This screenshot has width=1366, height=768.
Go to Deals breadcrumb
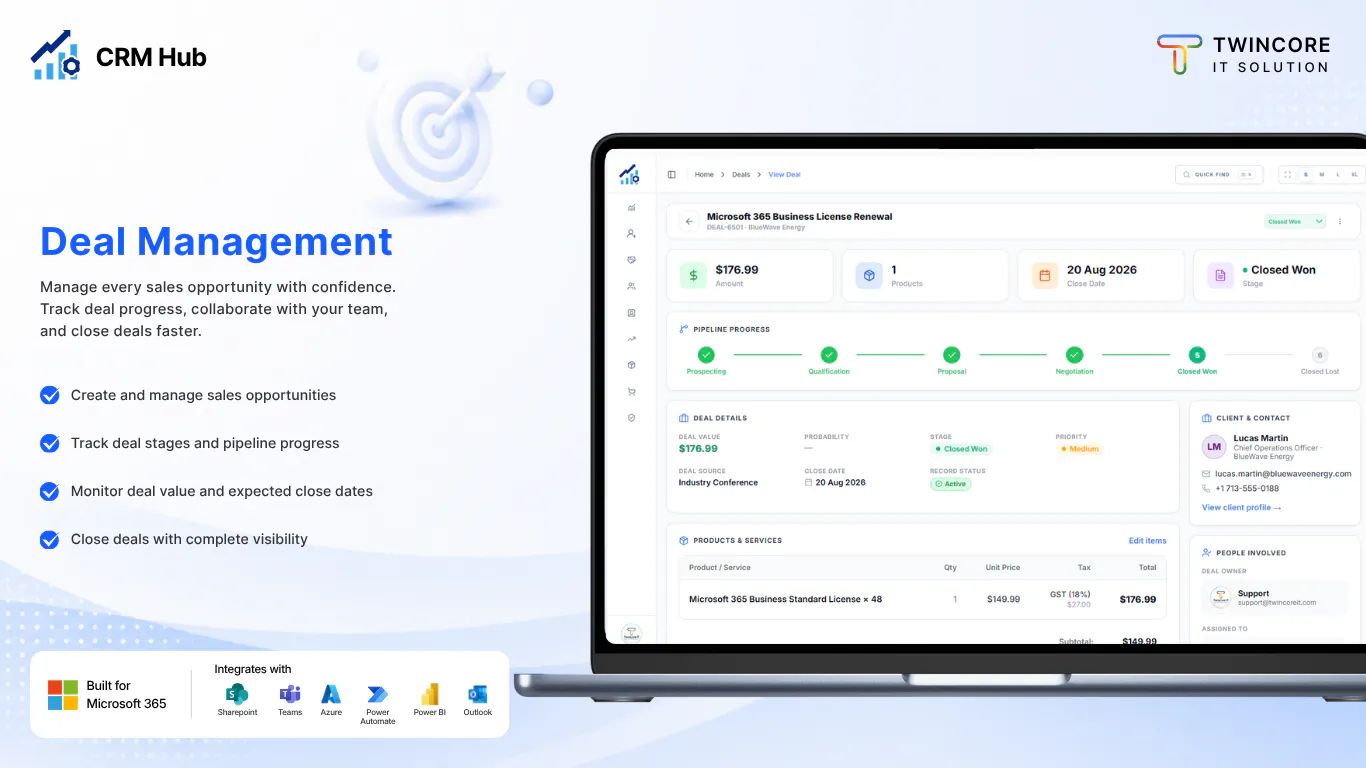click(x=741, y=174)
